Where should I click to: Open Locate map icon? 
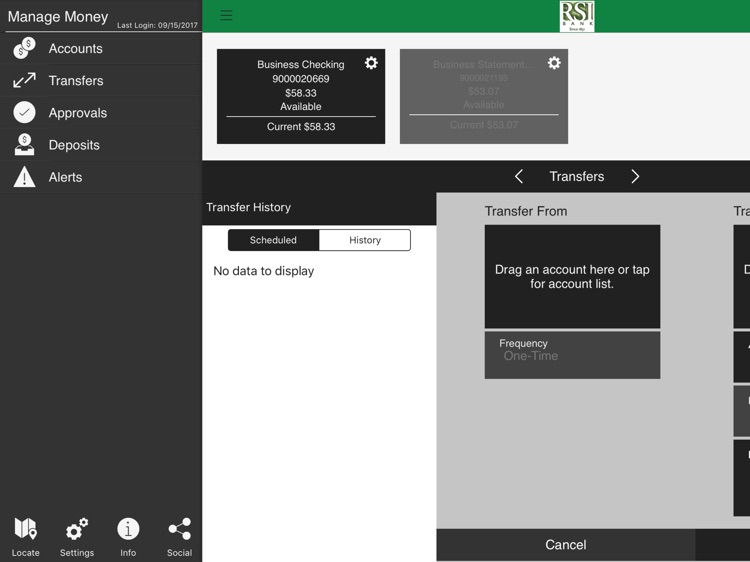25,529
